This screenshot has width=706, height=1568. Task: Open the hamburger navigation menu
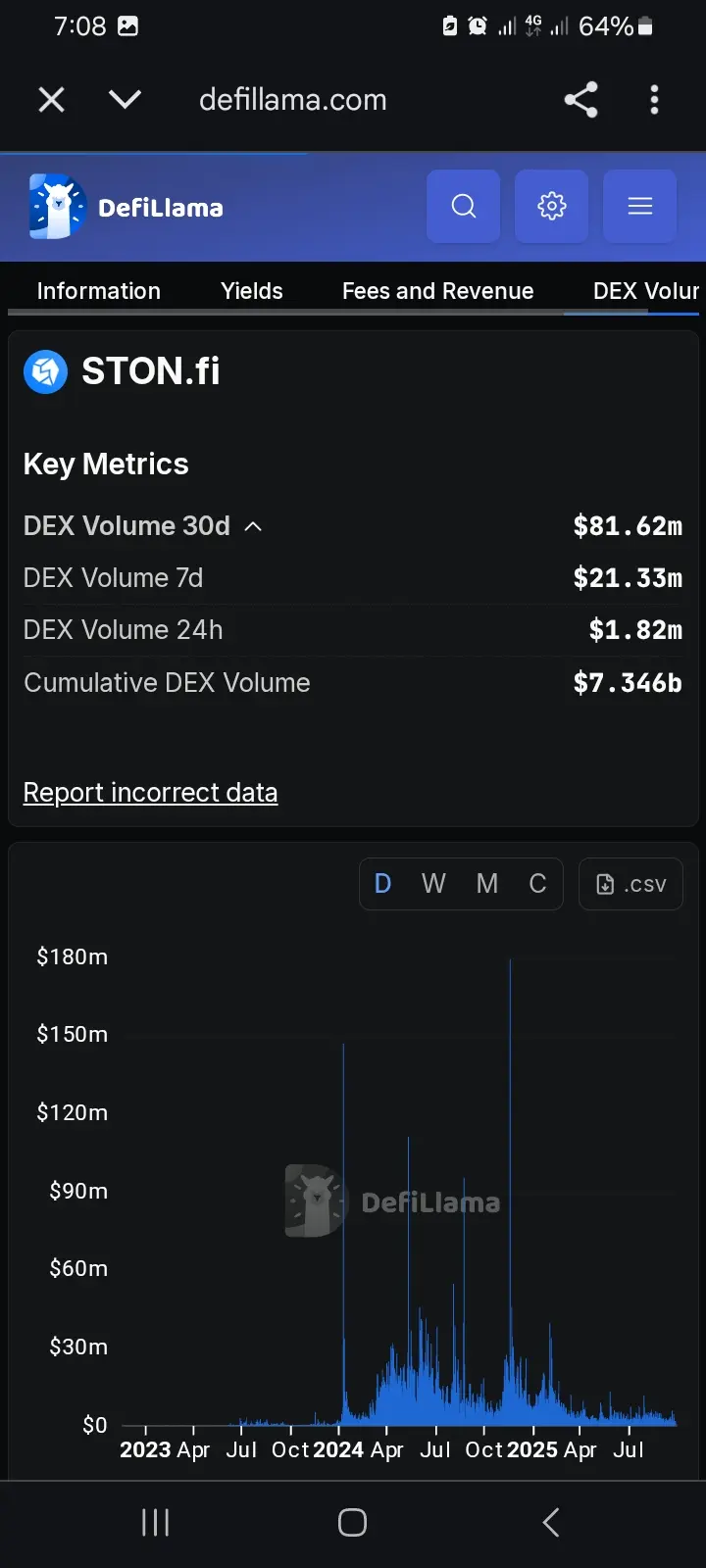(640, 206)
